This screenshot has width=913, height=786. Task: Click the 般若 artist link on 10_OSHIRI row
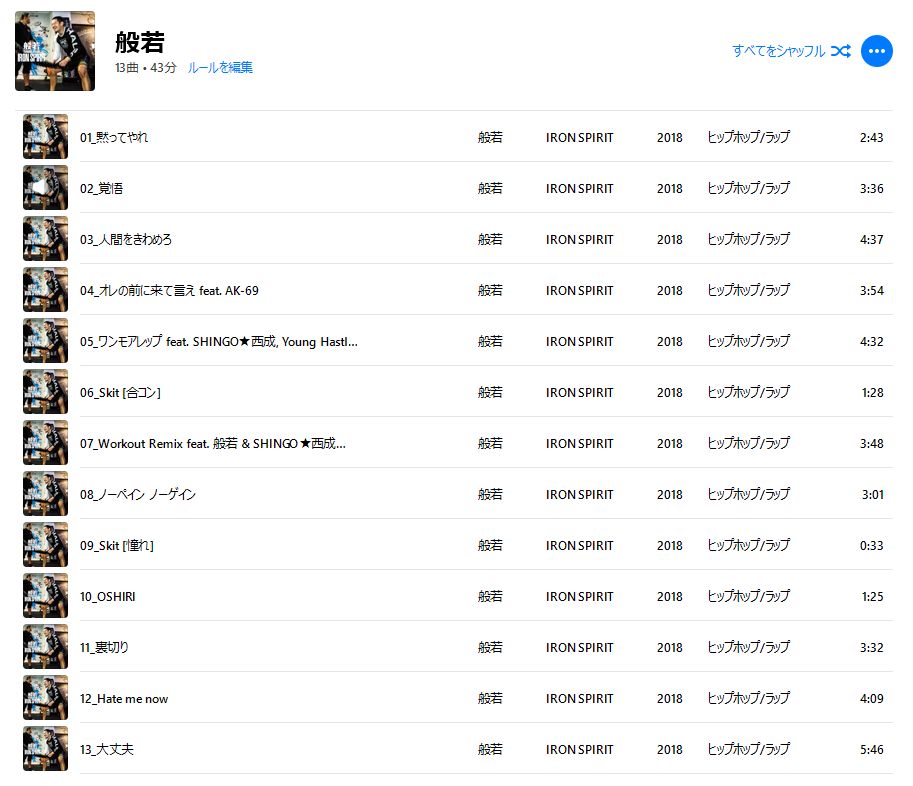tap(490, 596)
